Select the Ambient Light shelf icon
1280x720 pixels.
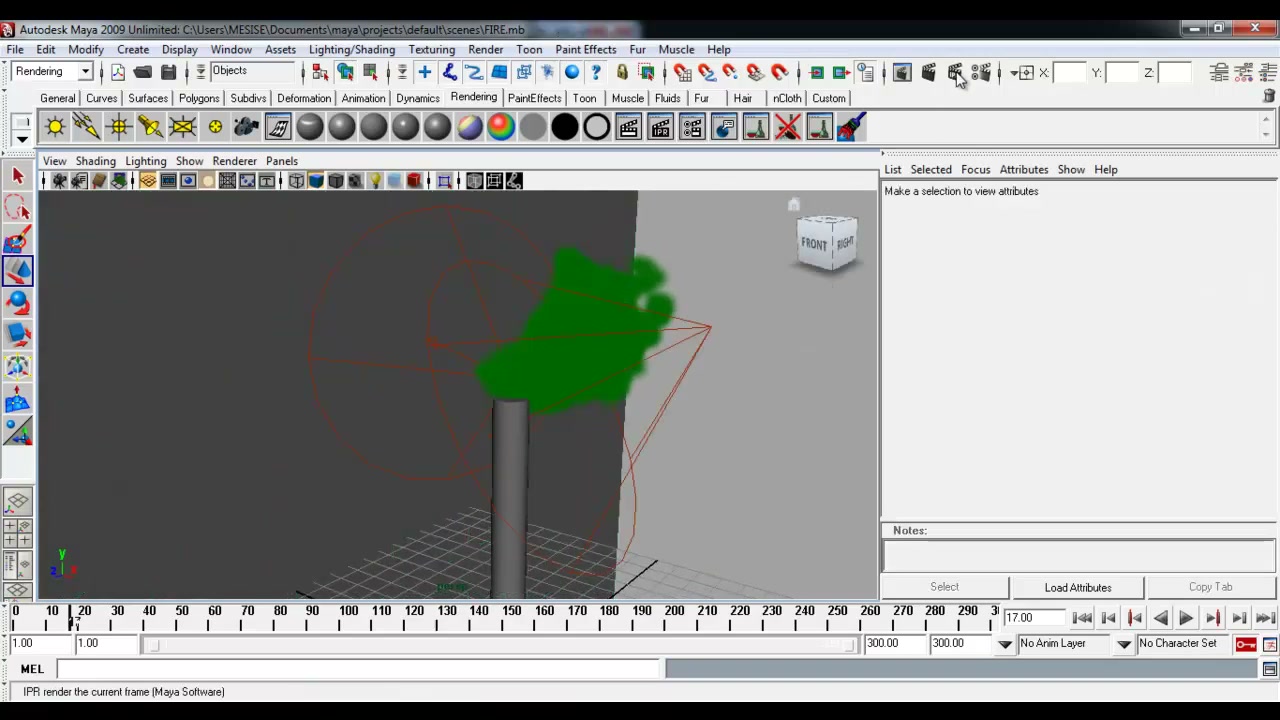(55, 127)
